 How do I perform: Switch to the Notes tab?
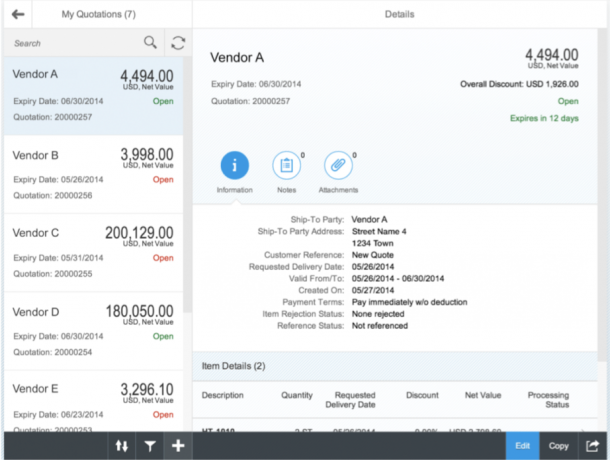click(286, 166)
